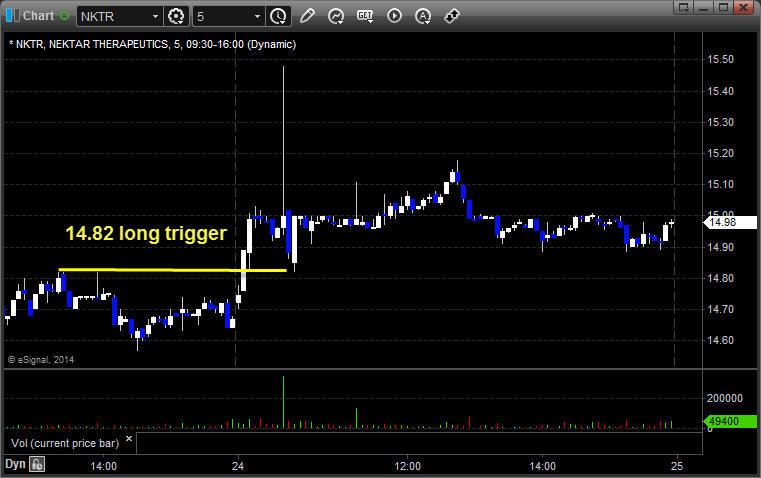Open the alerts 'A' circle menu
Screen dimensions: 761x478
tap(423, 16)
